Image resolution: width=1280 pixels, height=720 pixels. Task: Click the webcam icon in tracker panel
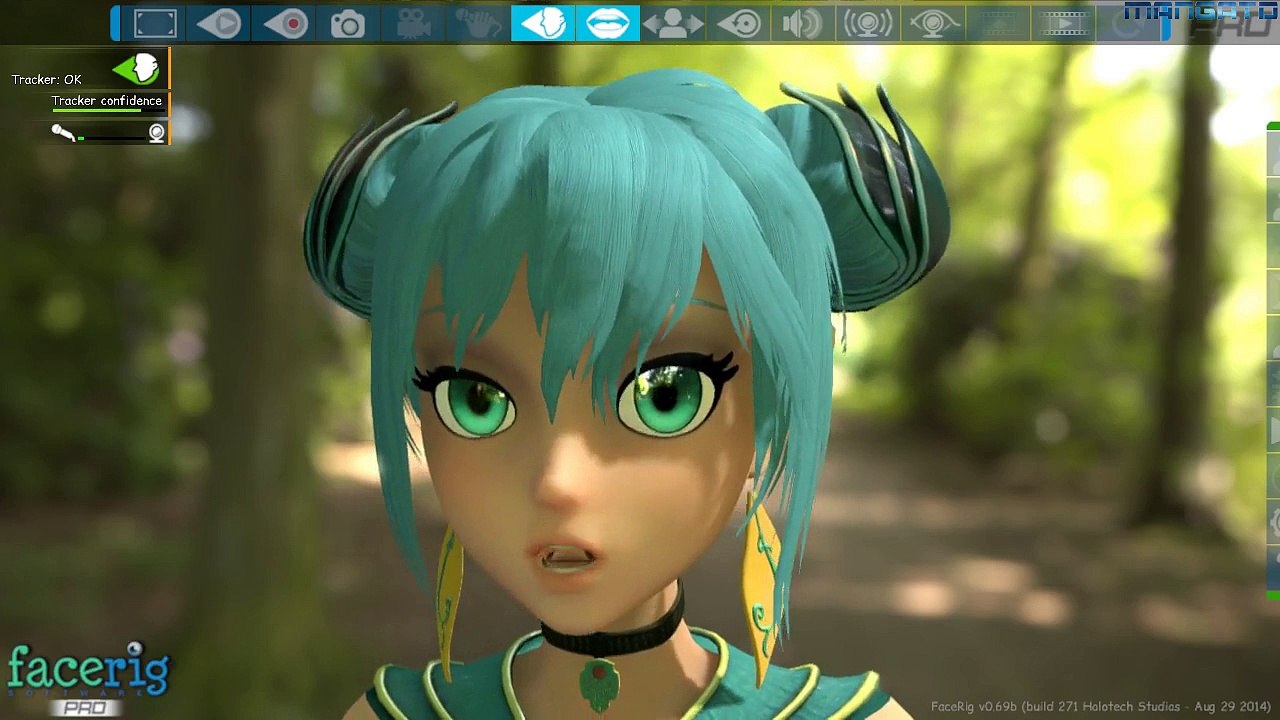click(x=157, y=133)
